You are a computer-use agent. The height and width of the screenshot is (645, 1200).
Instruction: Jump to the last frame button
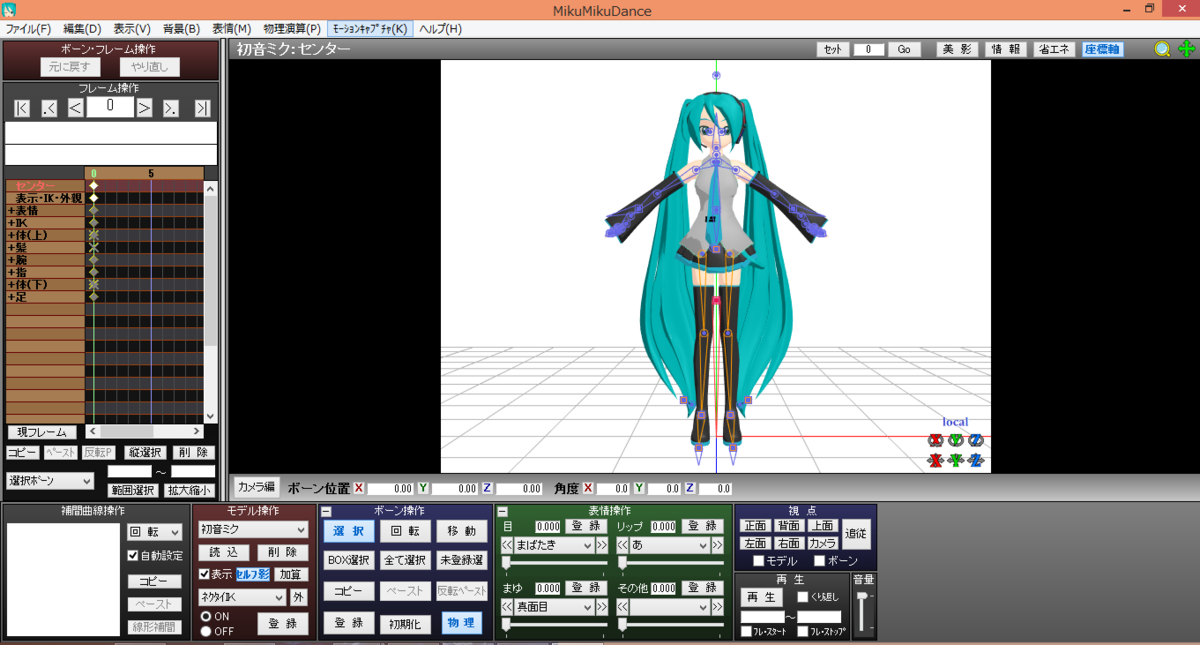[x=202, y=108]
